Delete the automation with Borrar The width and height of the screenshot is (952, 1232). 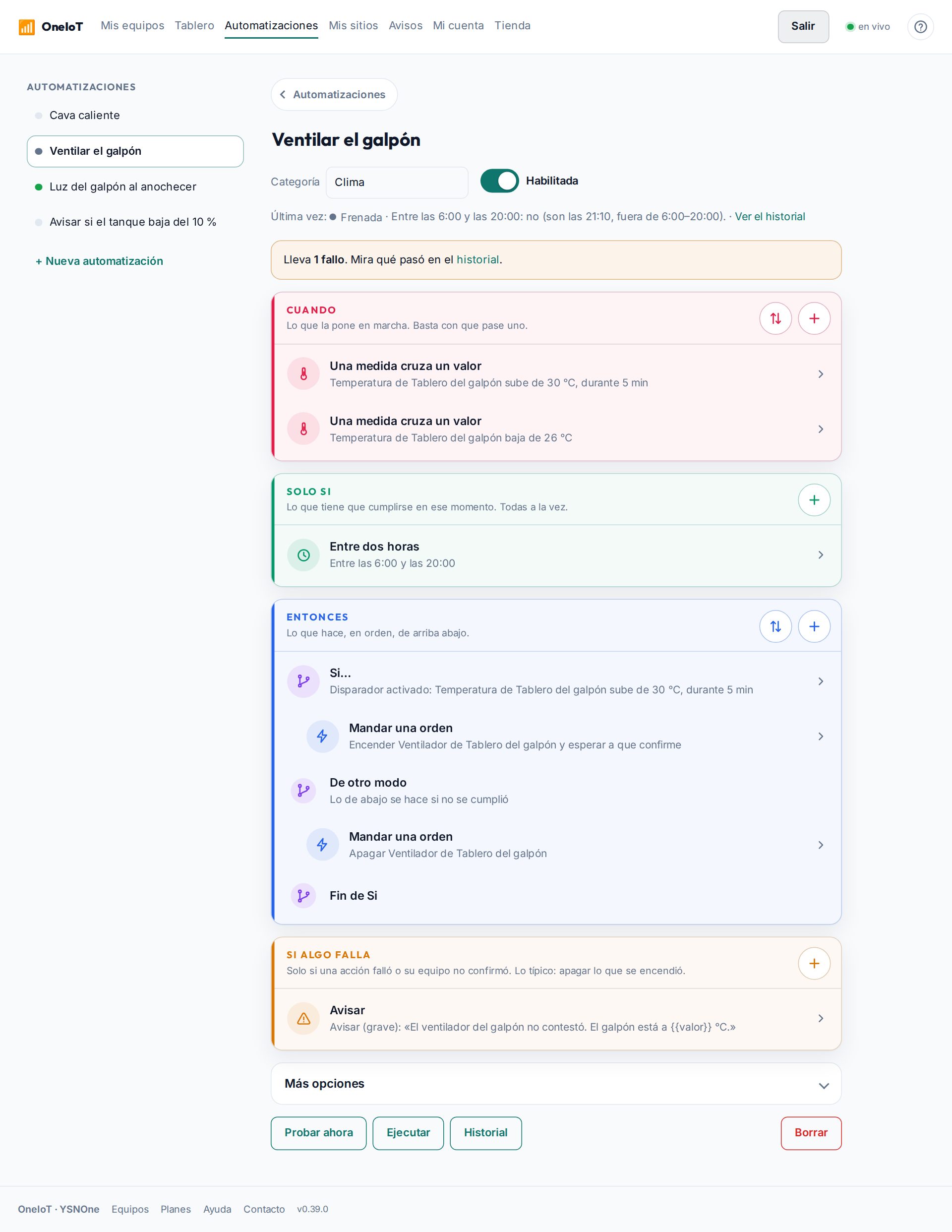point(811,1133)
